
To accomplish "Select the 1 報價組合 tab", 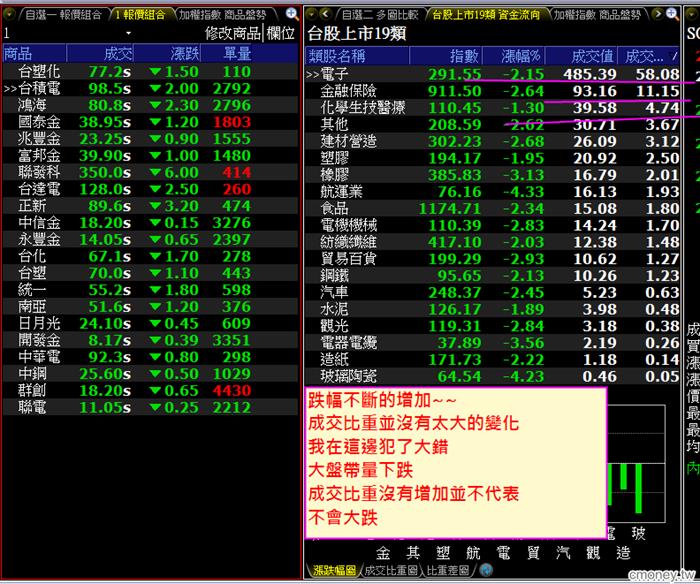I will [140, 15].
